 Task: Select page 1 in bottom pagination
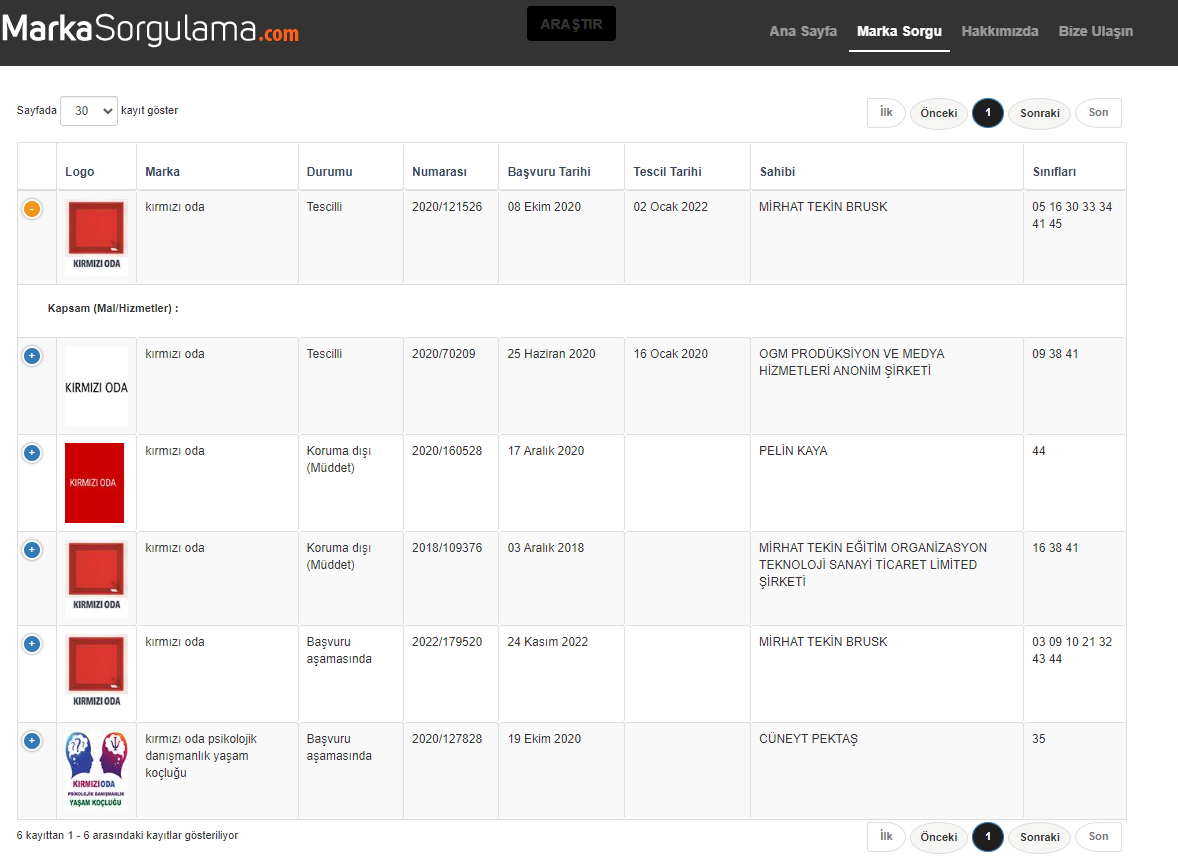coord(988,836)
